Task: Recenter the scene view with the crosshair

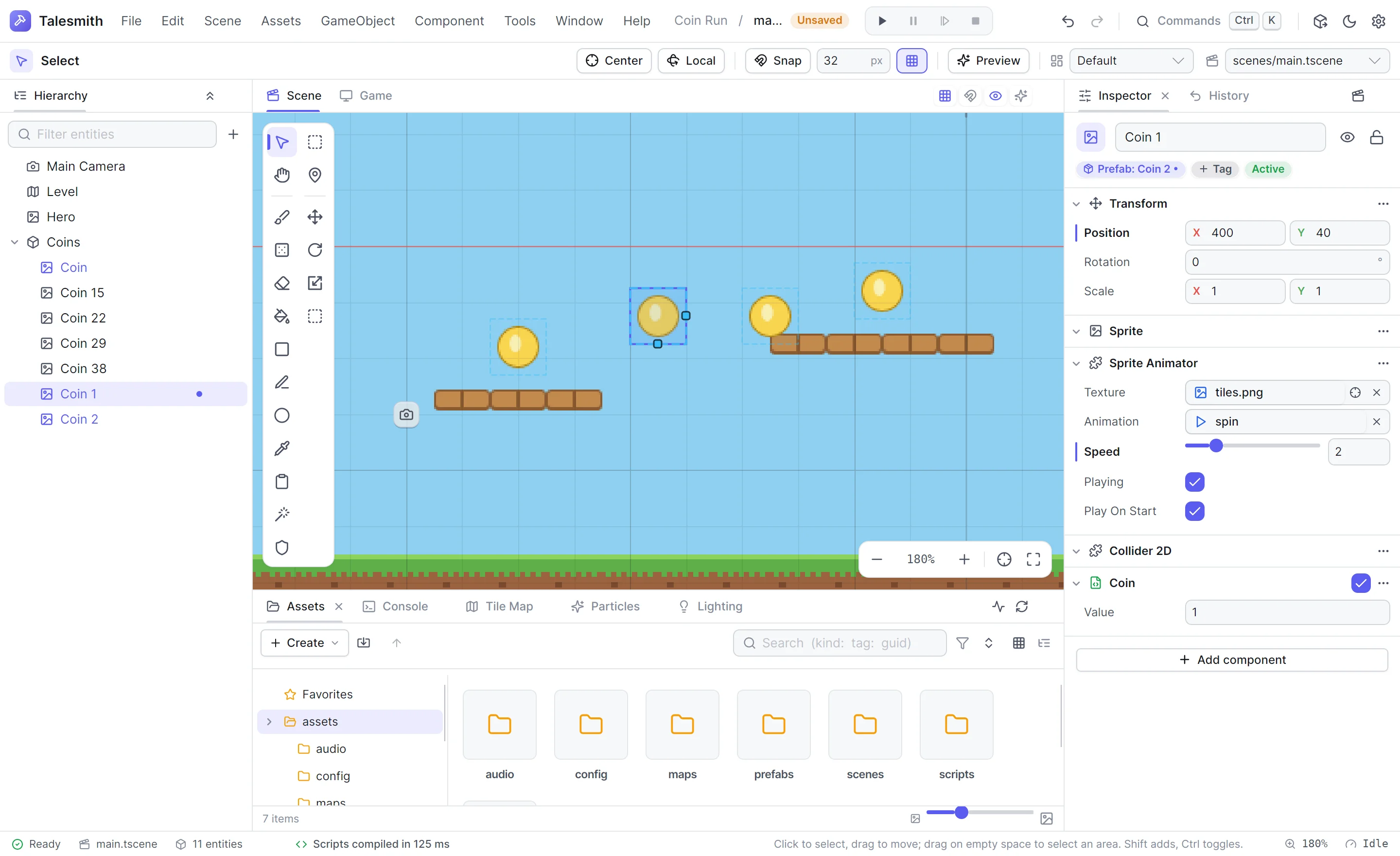Action: click(1004, 559)
